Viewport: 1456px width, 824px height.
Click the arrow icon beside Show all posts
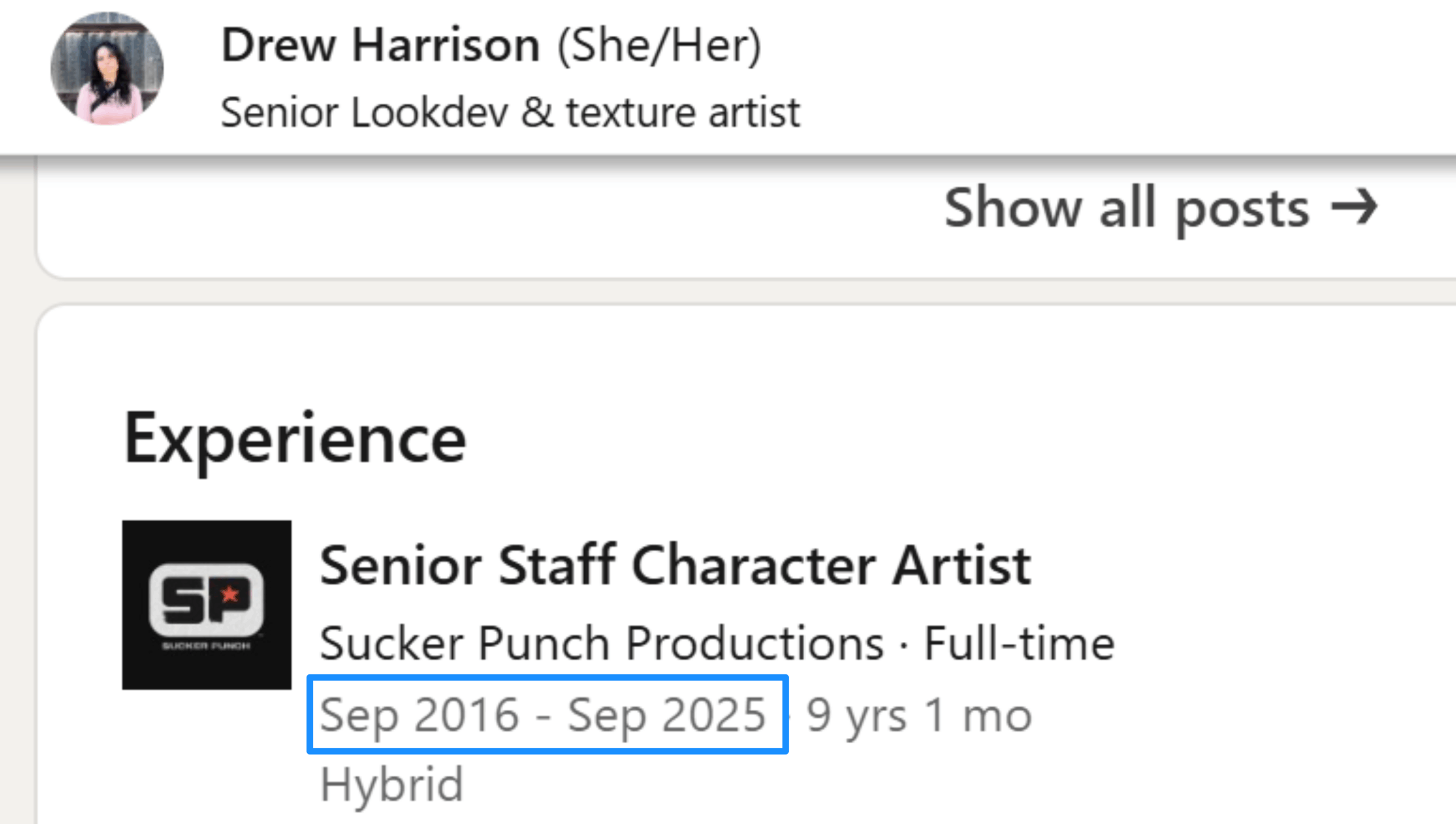1354,207
